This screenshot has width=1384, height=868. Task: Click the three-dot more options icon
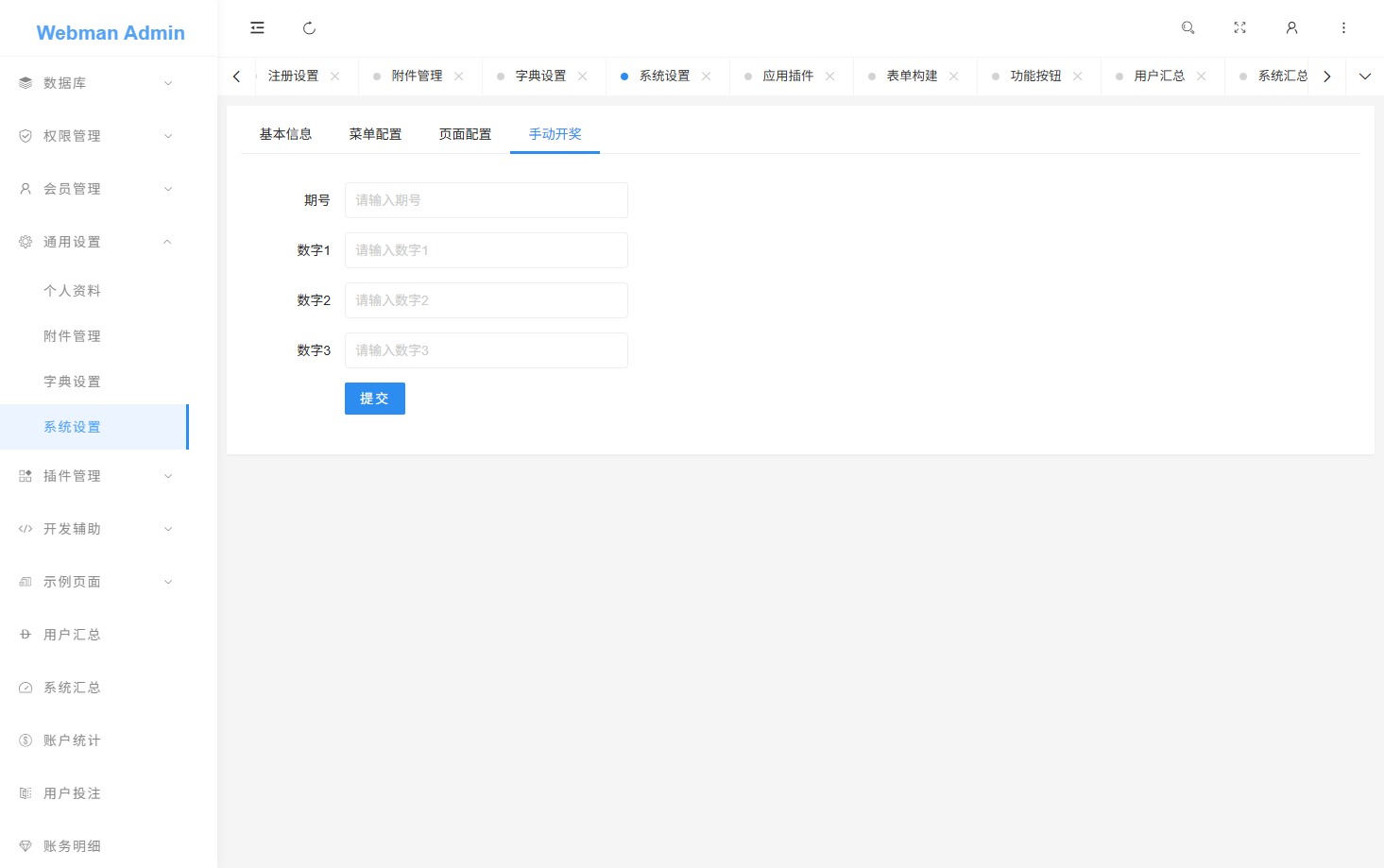[1343, 27]
